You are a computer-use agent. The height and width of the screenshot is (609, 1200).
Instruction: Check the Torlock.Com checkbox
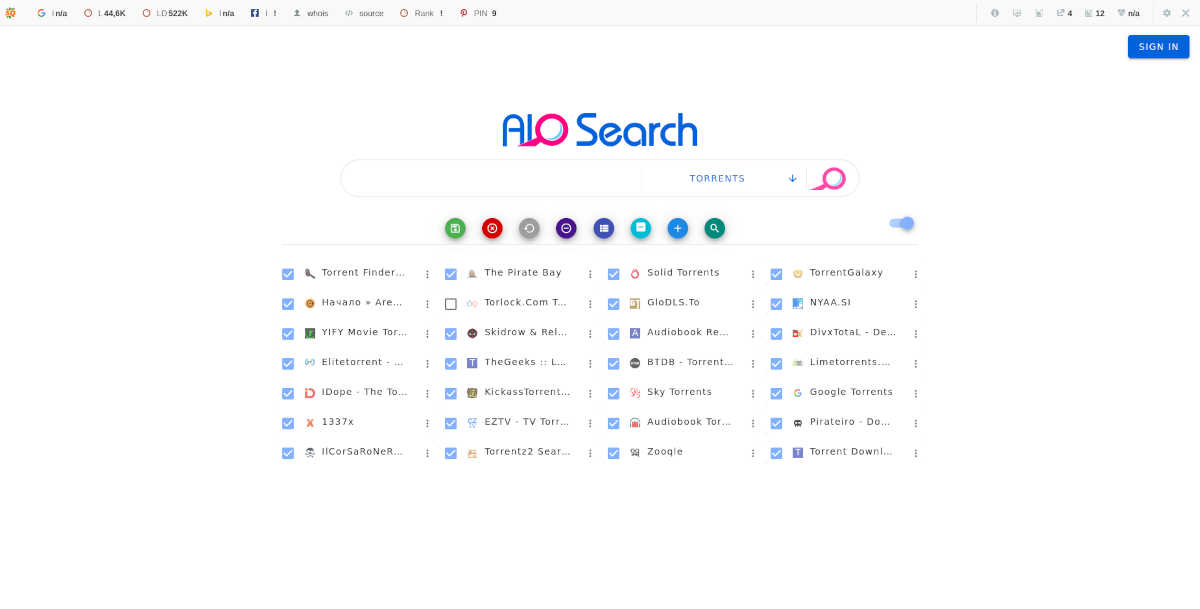coord(451,304)
